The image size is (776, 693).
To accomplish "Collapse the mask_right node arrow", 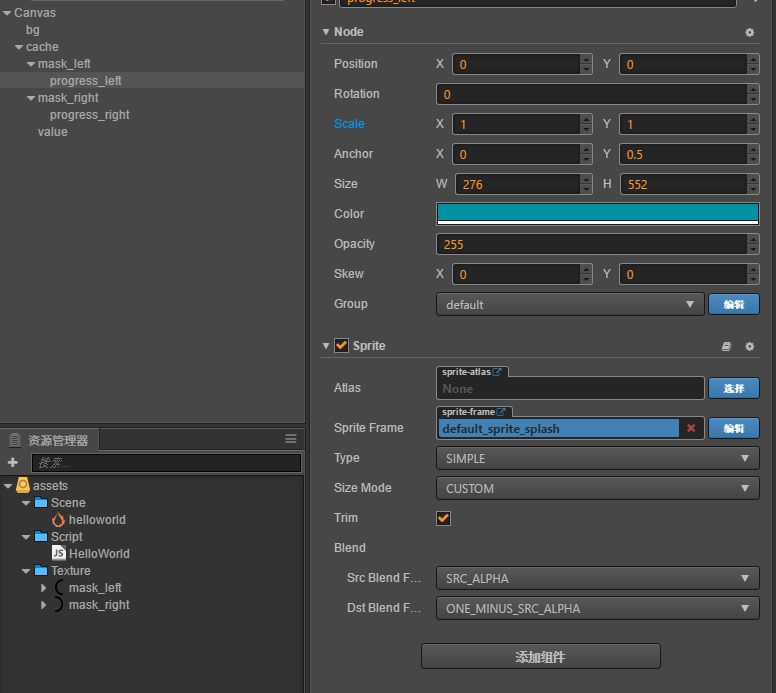I will tap(31, 98).
